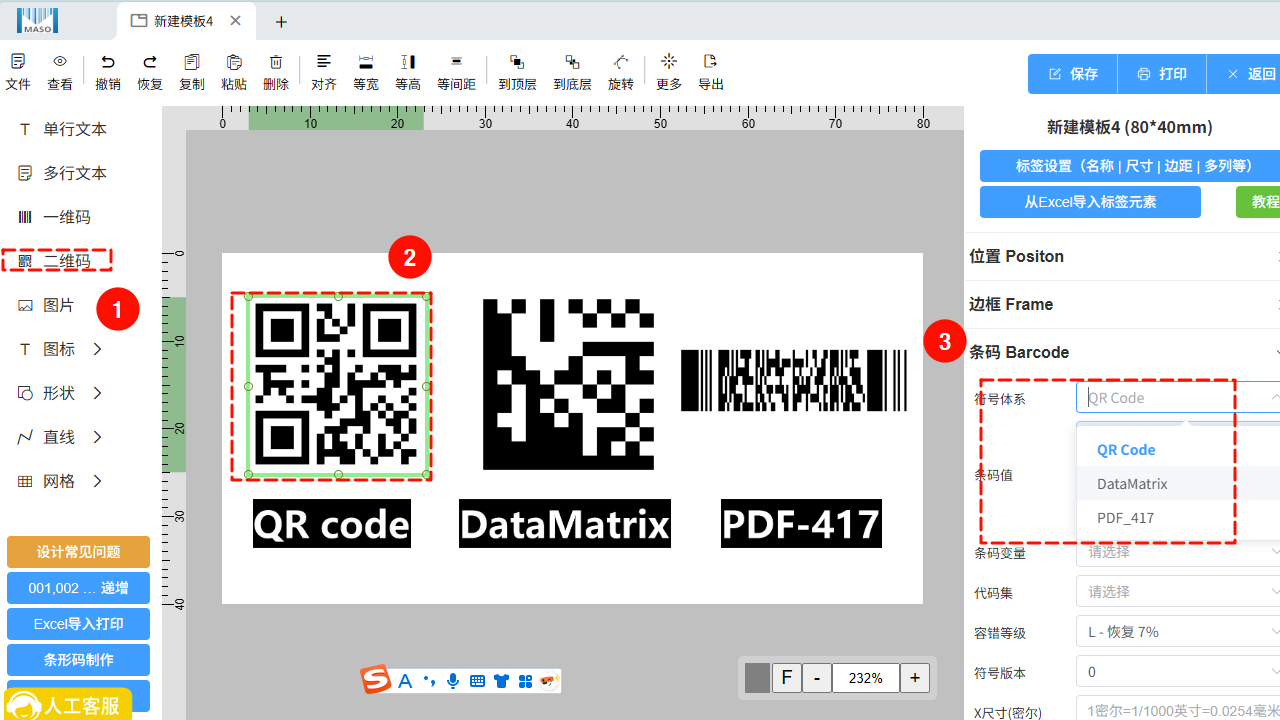Image resolution: width=1280 pixels, height=720 pixels.
Task: Expand the 边框 Frame section
Action: [1123, 304]
